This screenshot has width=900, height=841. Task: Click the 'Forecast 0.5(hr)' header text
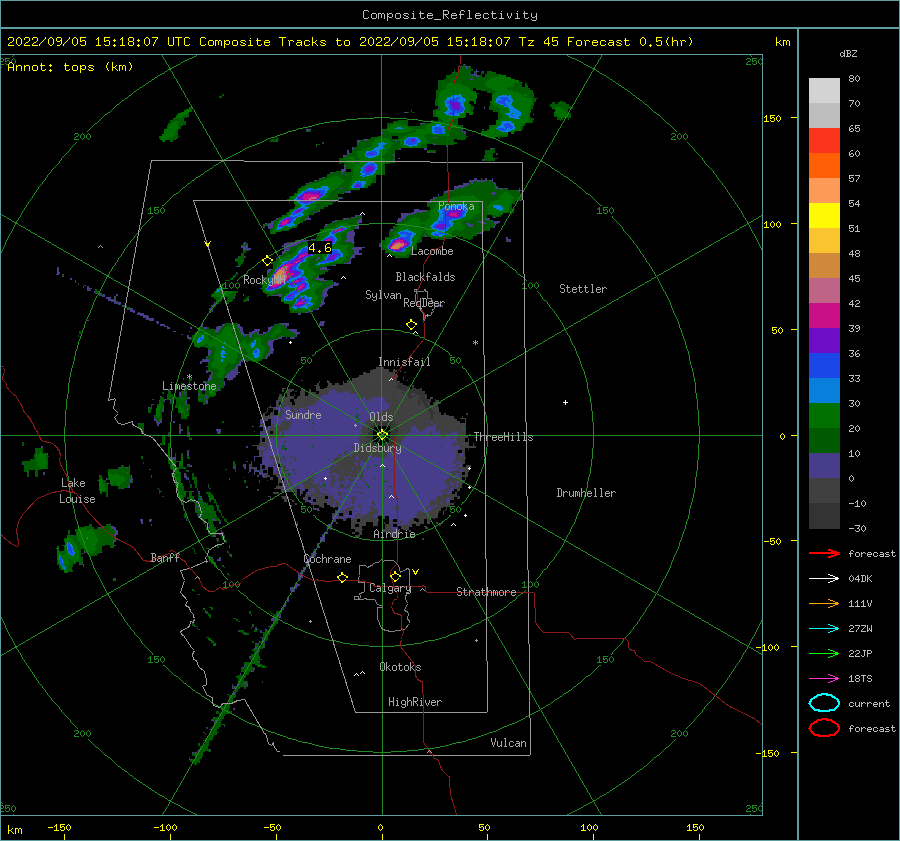click(630, 42)
